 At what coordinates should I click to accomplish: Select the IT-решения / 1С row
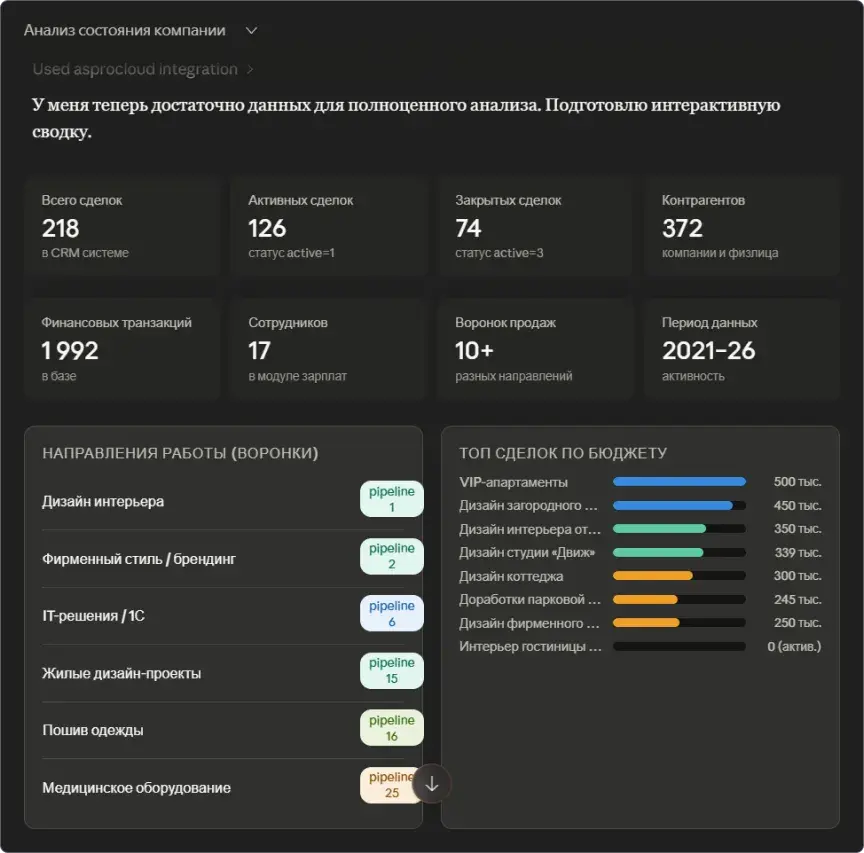(223, 616)
